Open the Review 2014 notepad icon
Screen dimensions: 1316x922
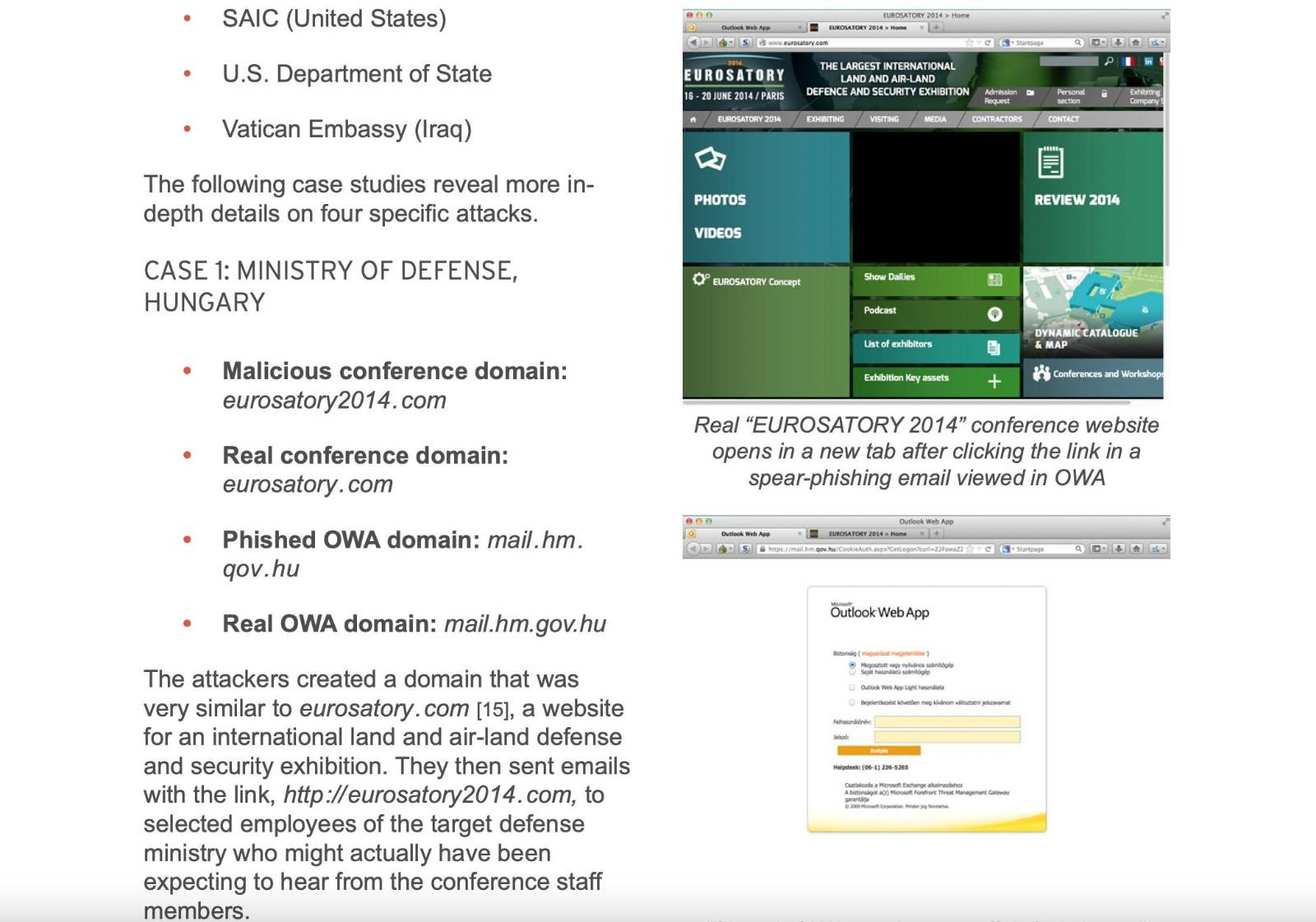1050,162
